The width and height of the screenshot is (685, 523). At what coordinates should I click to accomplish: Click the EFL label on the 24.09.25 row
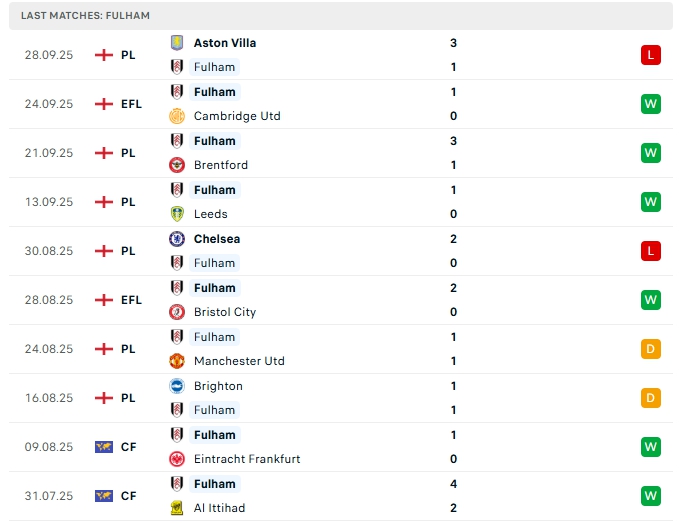tap(131, 104)
